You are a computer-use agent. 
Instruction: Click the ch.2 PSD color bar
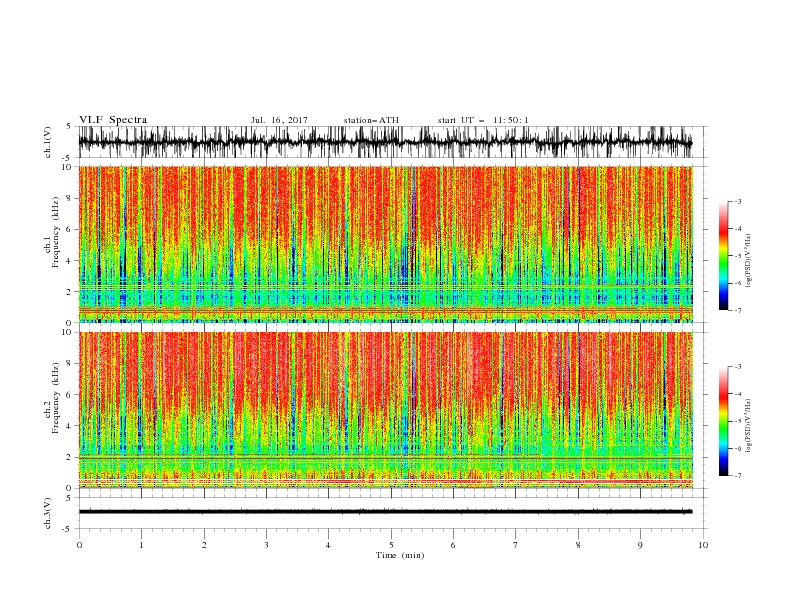(723, 421)
